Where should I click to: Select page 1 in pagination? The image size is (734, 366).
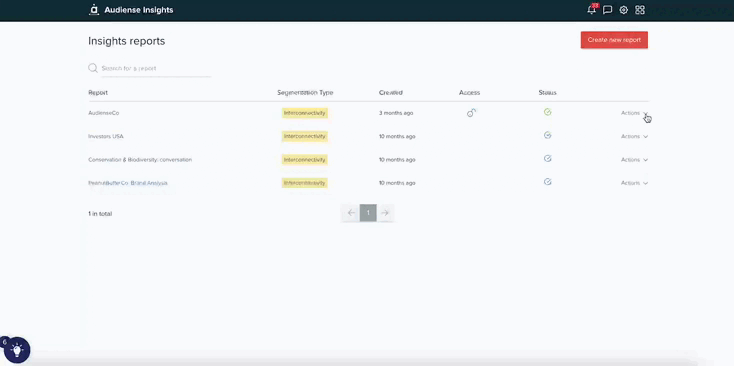pos(368,213)
